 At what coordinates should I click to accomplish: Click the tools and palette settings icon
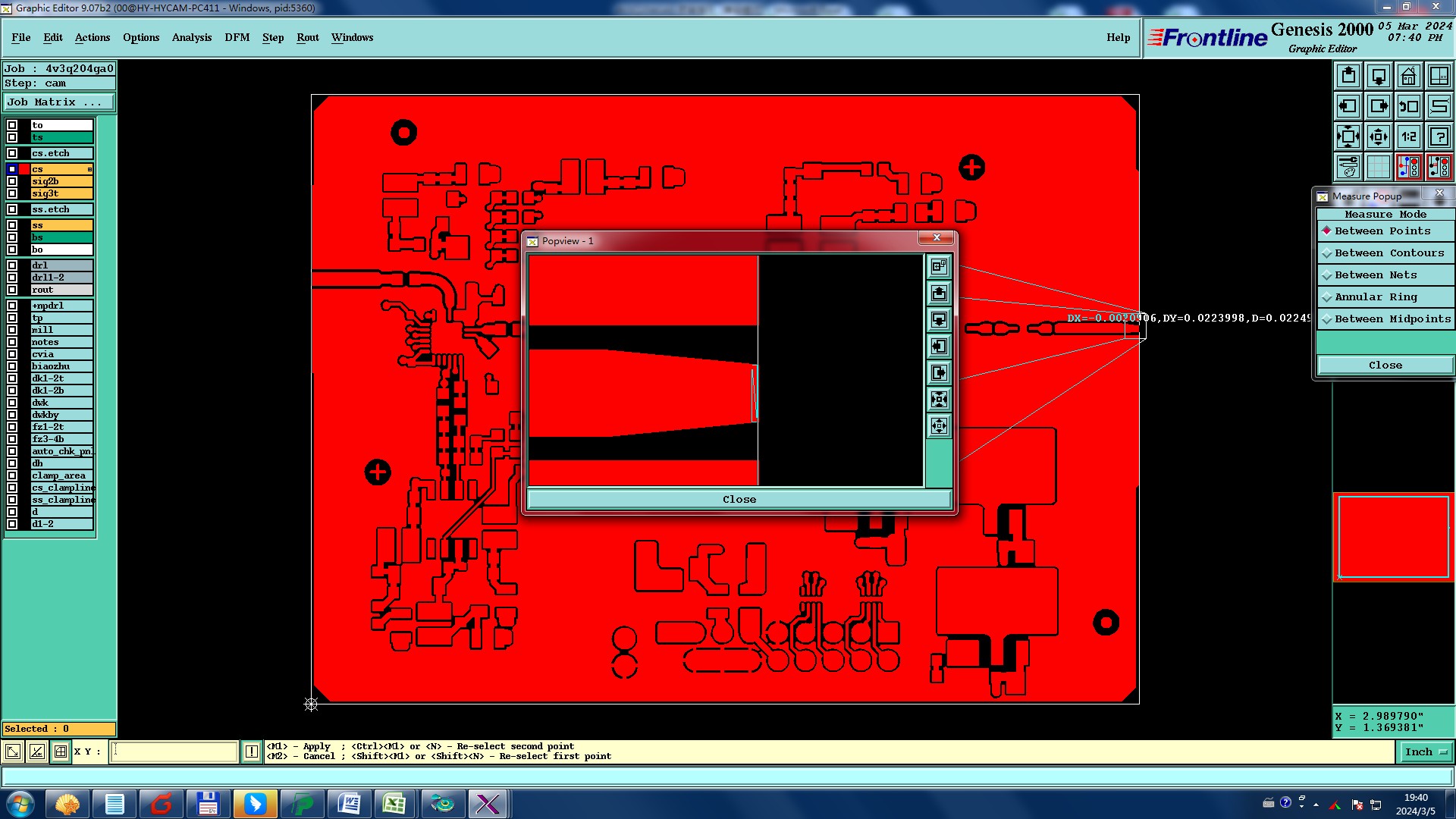[1348, 167]
